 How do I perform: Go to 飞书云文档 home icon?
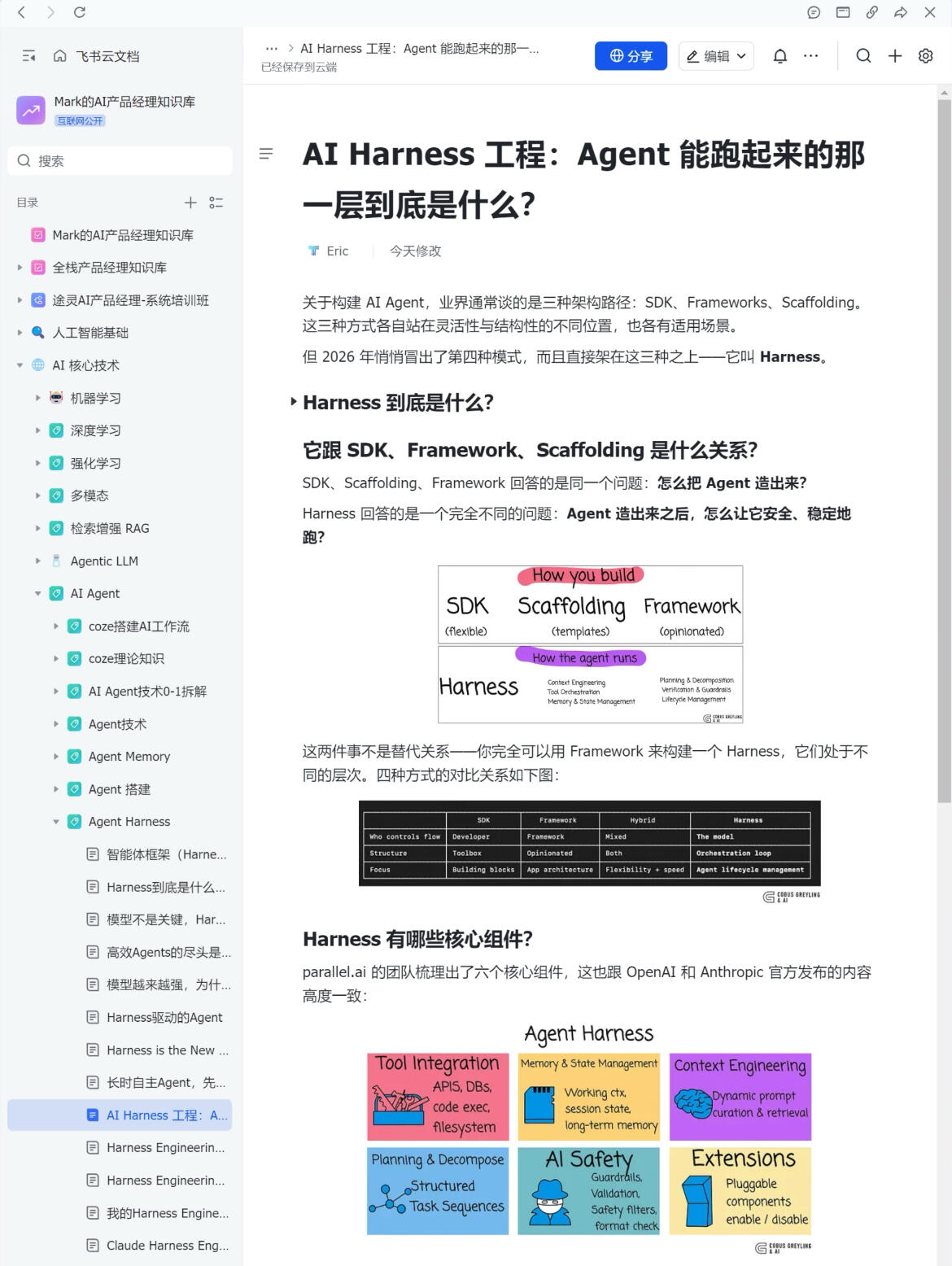60,56
